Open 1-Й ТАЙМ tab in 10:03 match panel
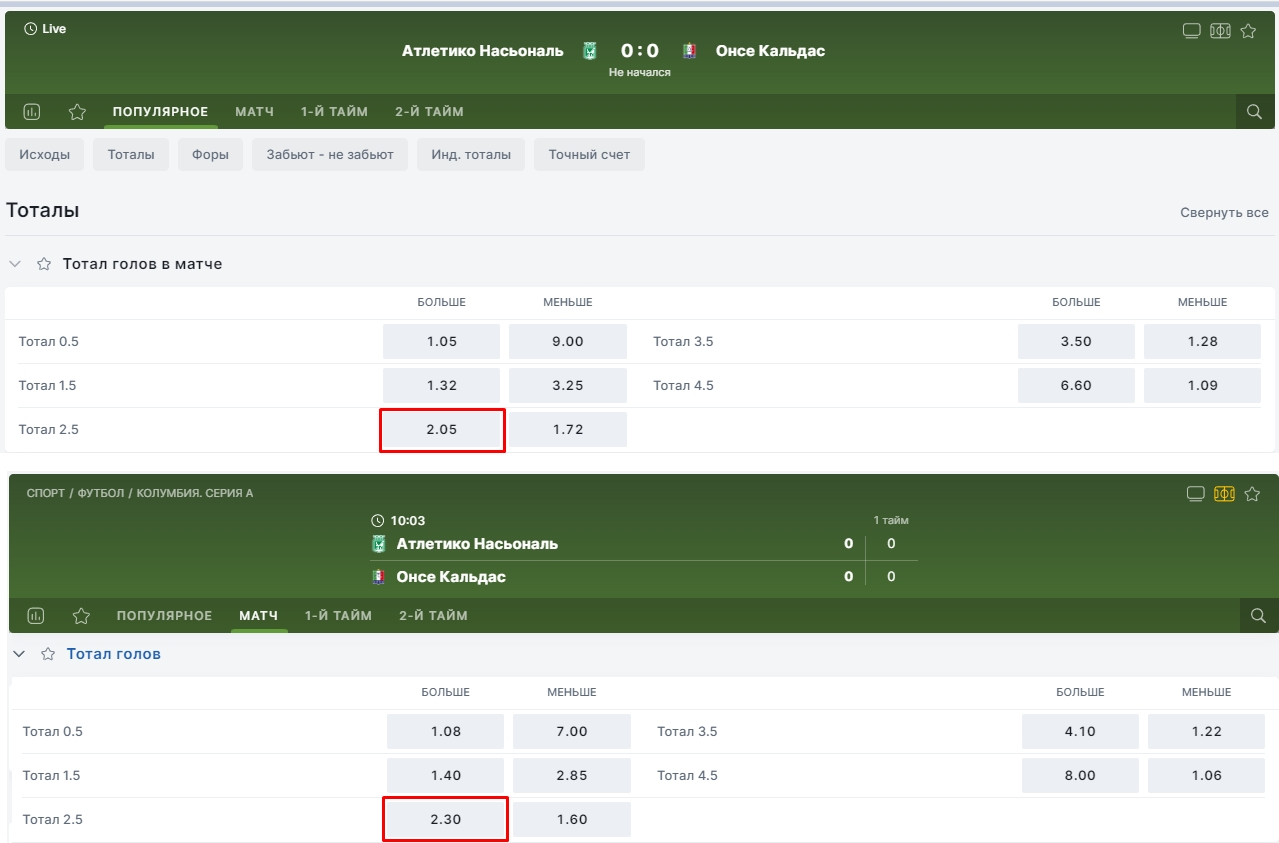This screenshot has width=1279, height=843. click(338, 615)
